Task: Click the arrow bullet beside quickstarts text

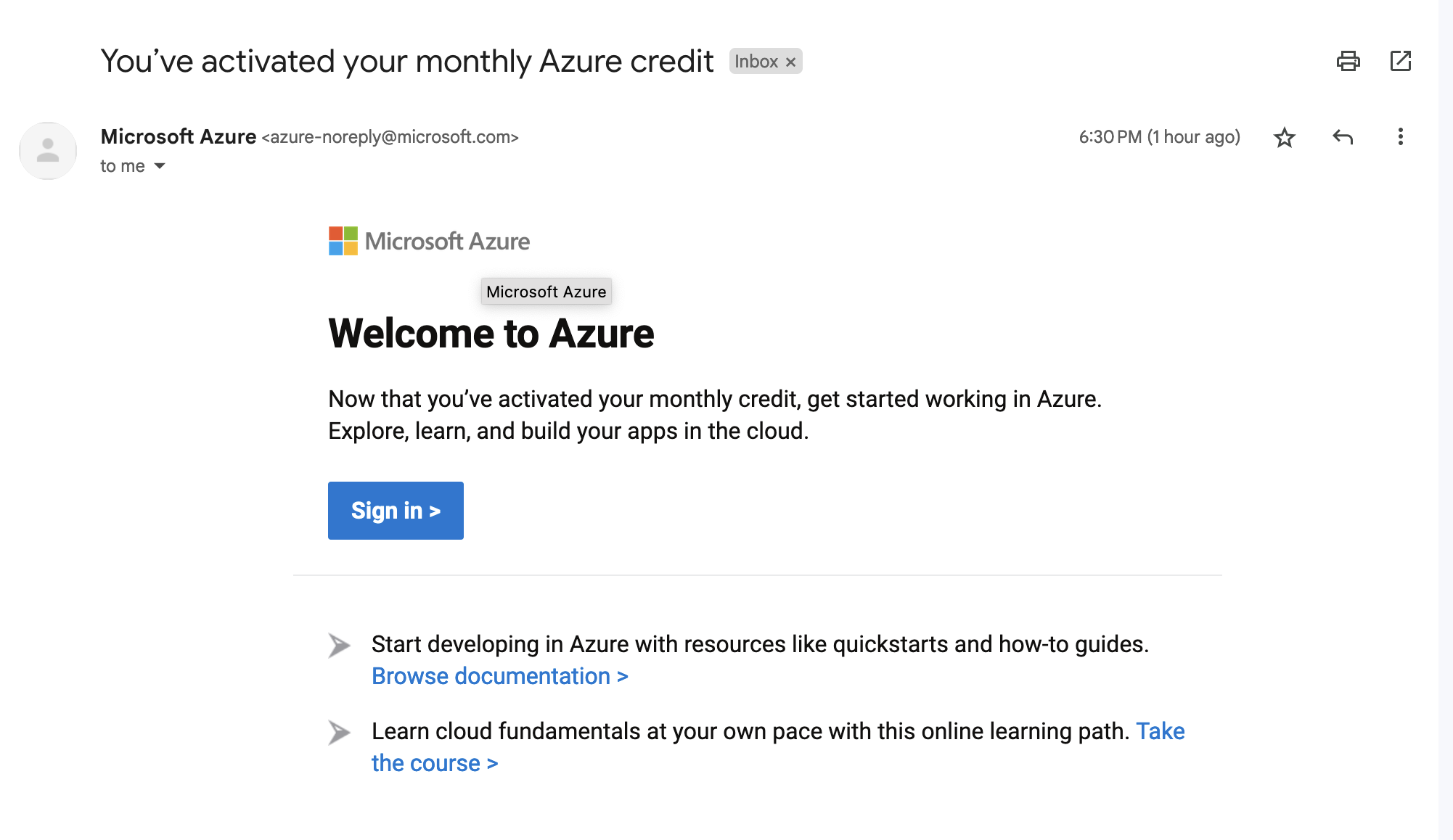Action: [x=340, y=646]
